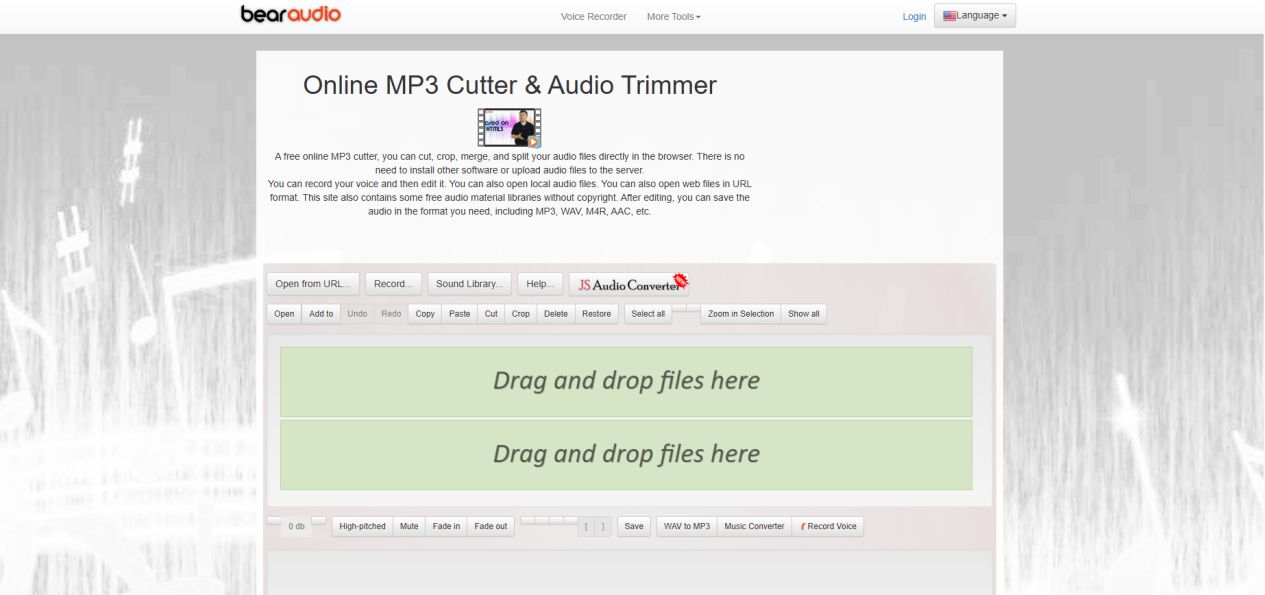Image resolution: width=1265 pixels, height=595 pixels.
Task: Apply Fade out effect
Action: (x=490, y=526)
